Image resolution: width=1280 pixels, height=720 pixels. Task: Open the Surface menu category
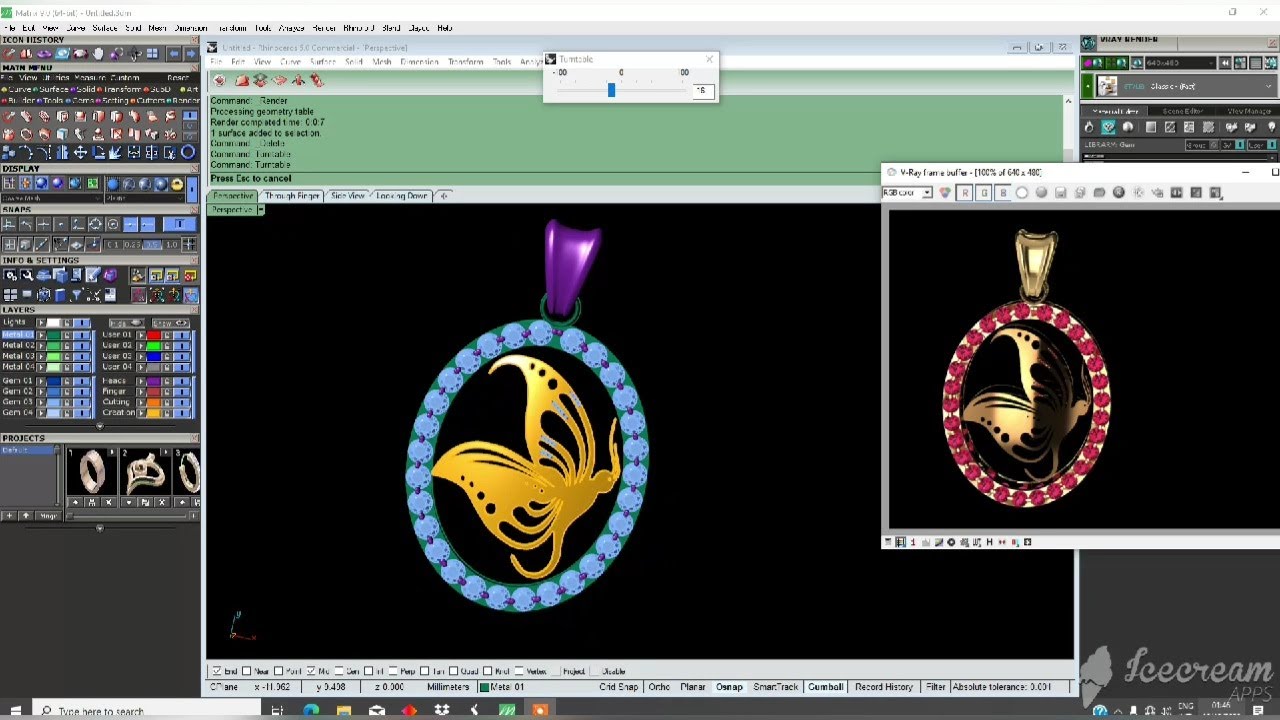[x=50, y=89]
